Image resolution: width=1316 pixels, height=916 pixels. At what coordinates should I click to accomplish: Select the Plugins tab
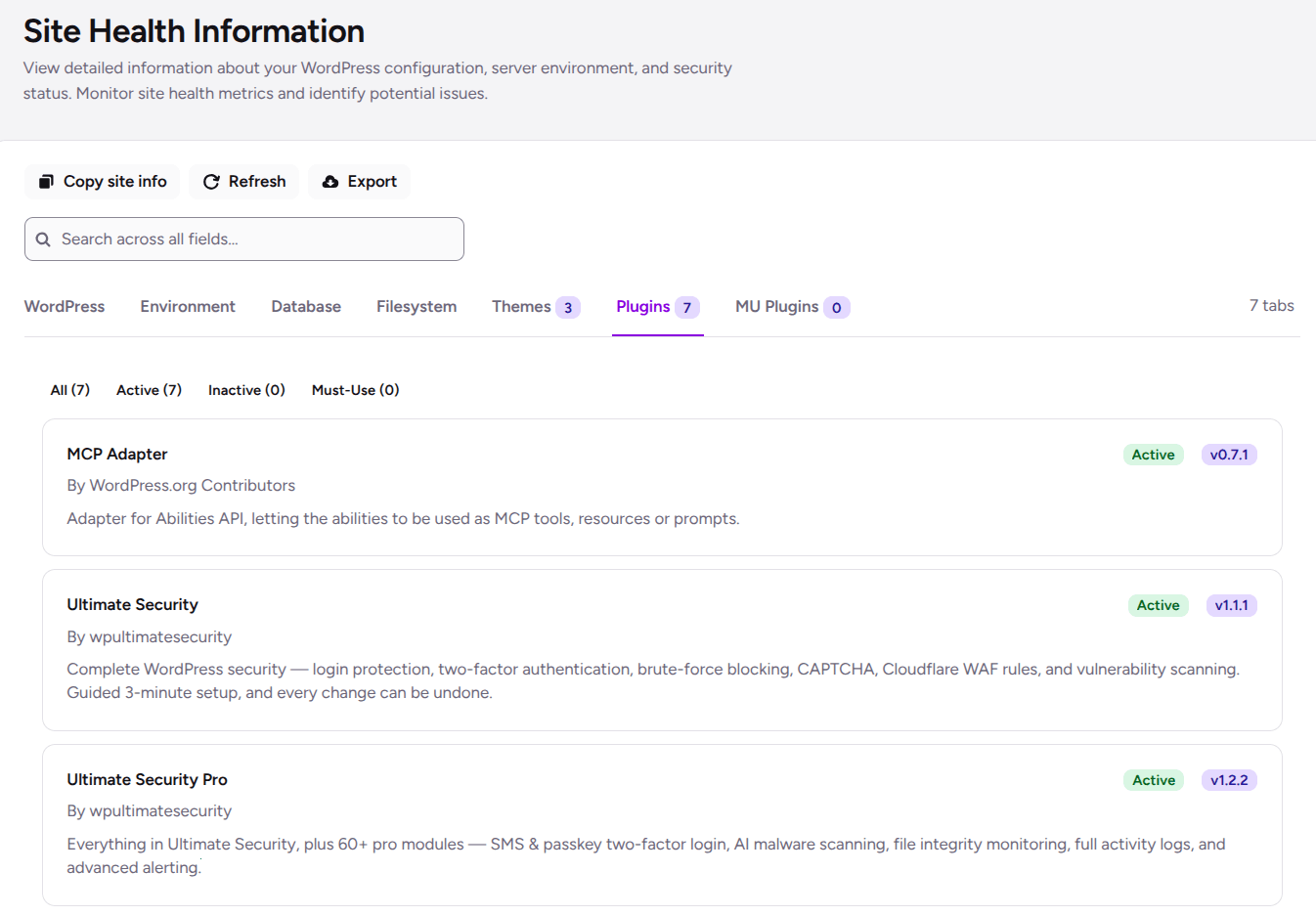pos(658,307)
